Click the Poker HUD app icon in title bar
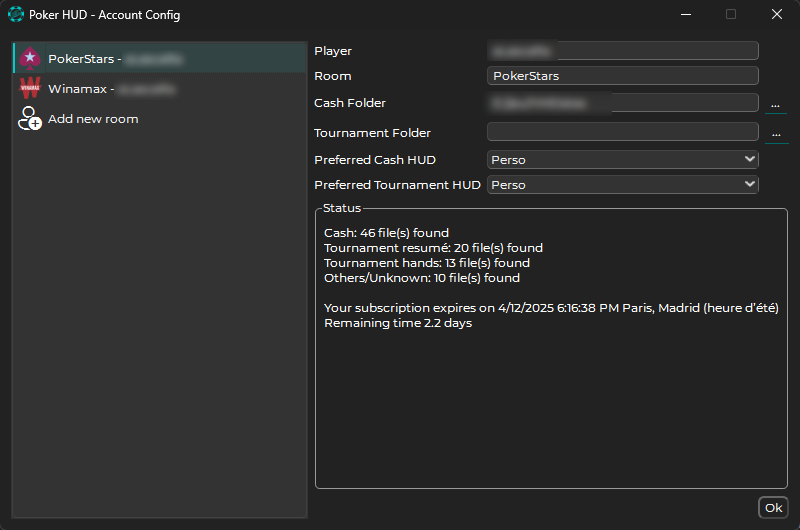Image resolution: width=800 pixels, height=530 pixels. (x=16, y=14)
